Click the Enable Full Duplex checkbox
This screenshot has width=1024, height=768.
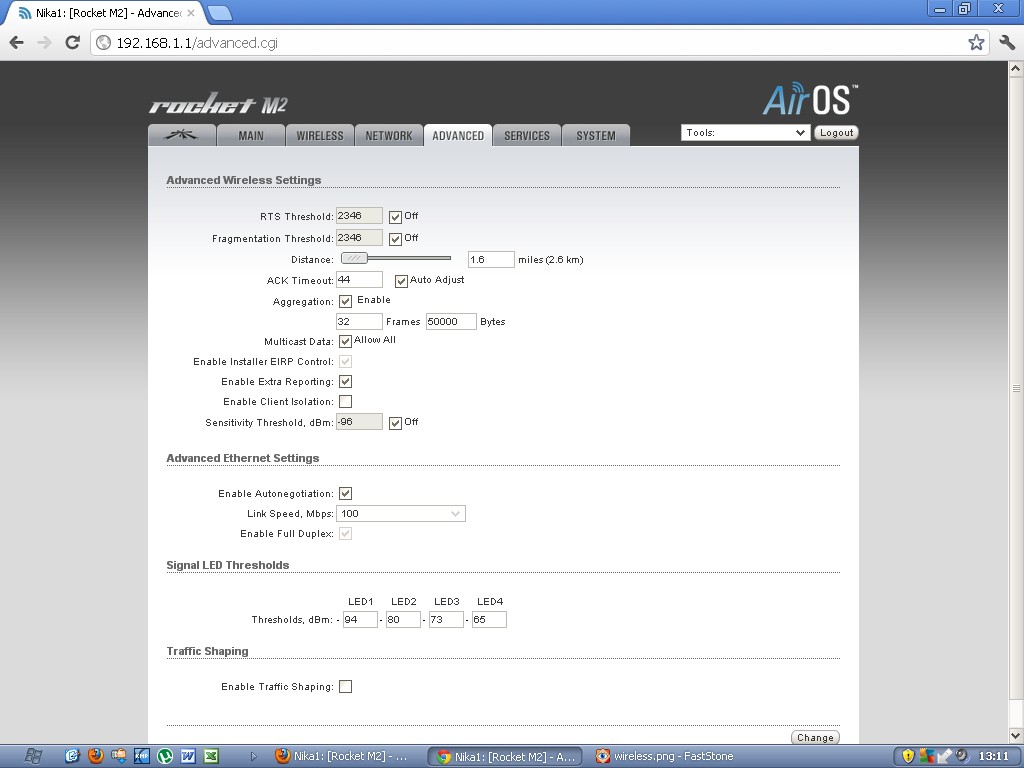[345, 534]
